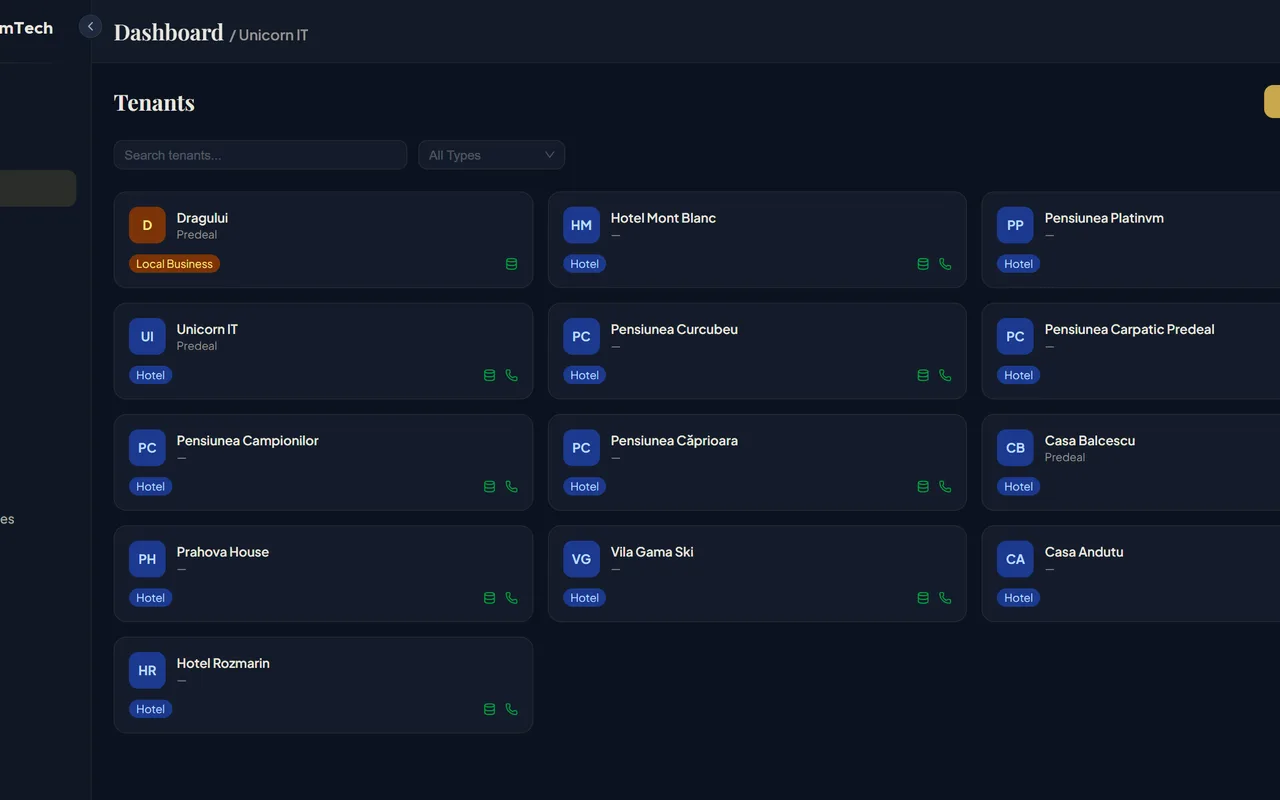The height and width of the screenshot is (800, 1280).
Task: Click the phone icon on Pensiunea Campionilor card
Action: 511,486
